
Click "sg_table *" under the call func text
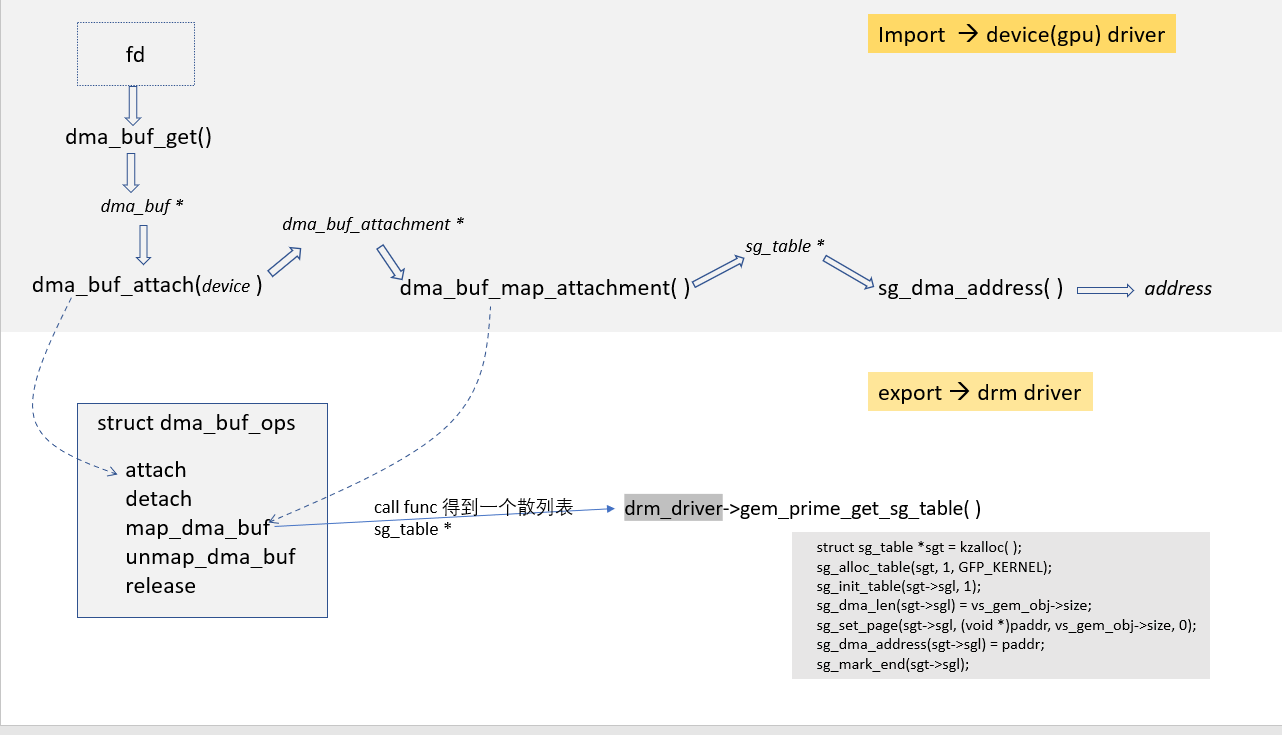click(x=412, y=529)
